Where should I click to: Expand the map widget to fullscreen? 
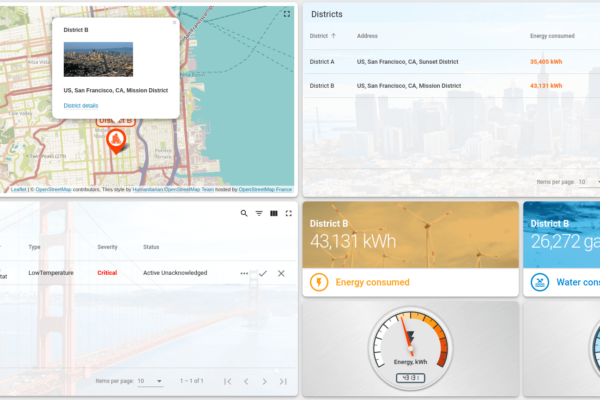tap(287, 14)
